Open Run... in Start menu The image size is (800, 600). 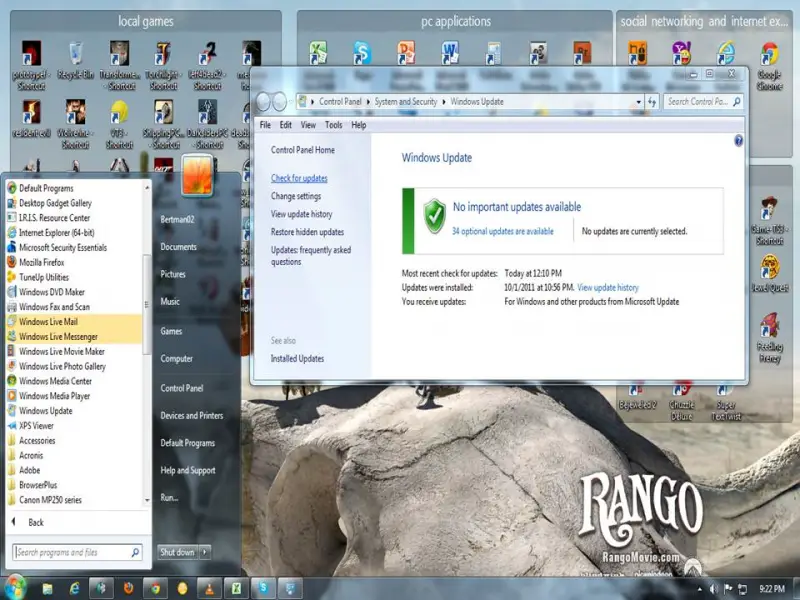pos(169,497)
